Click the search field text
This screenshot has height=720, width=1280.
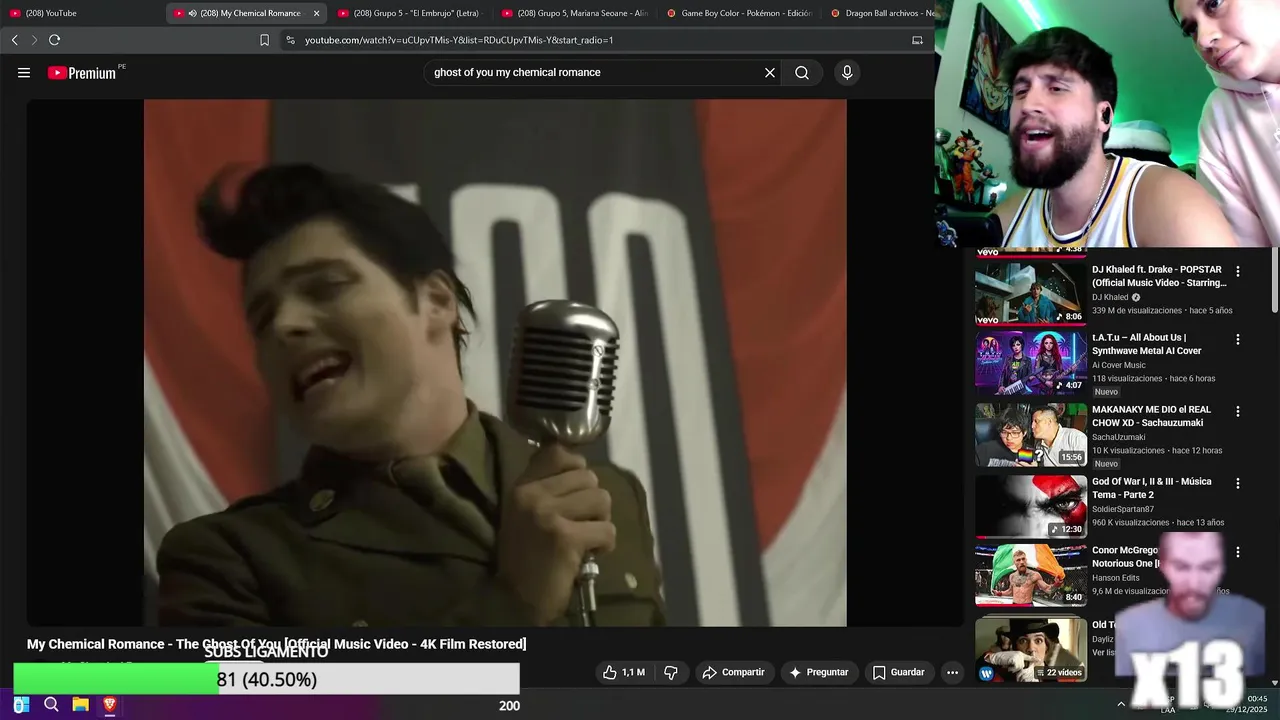[517, 73]
